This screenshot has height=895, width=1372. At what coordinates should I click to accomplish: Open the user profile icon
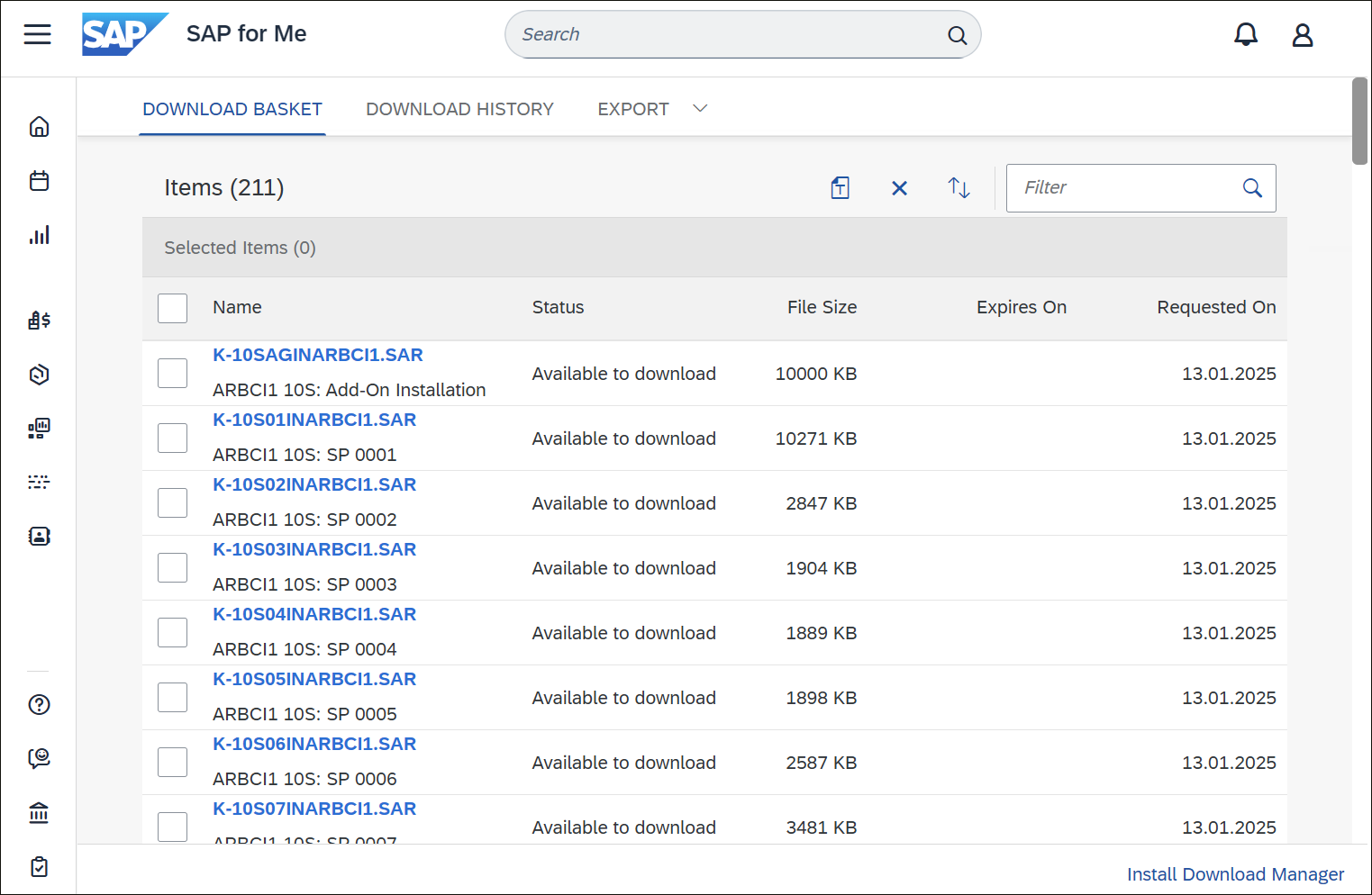tap(1303, 34)
